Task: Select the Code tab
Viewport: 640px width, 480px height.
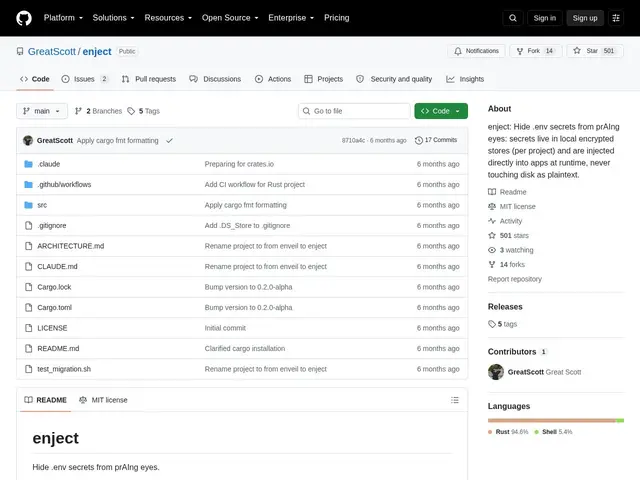Action: [35, 79]
